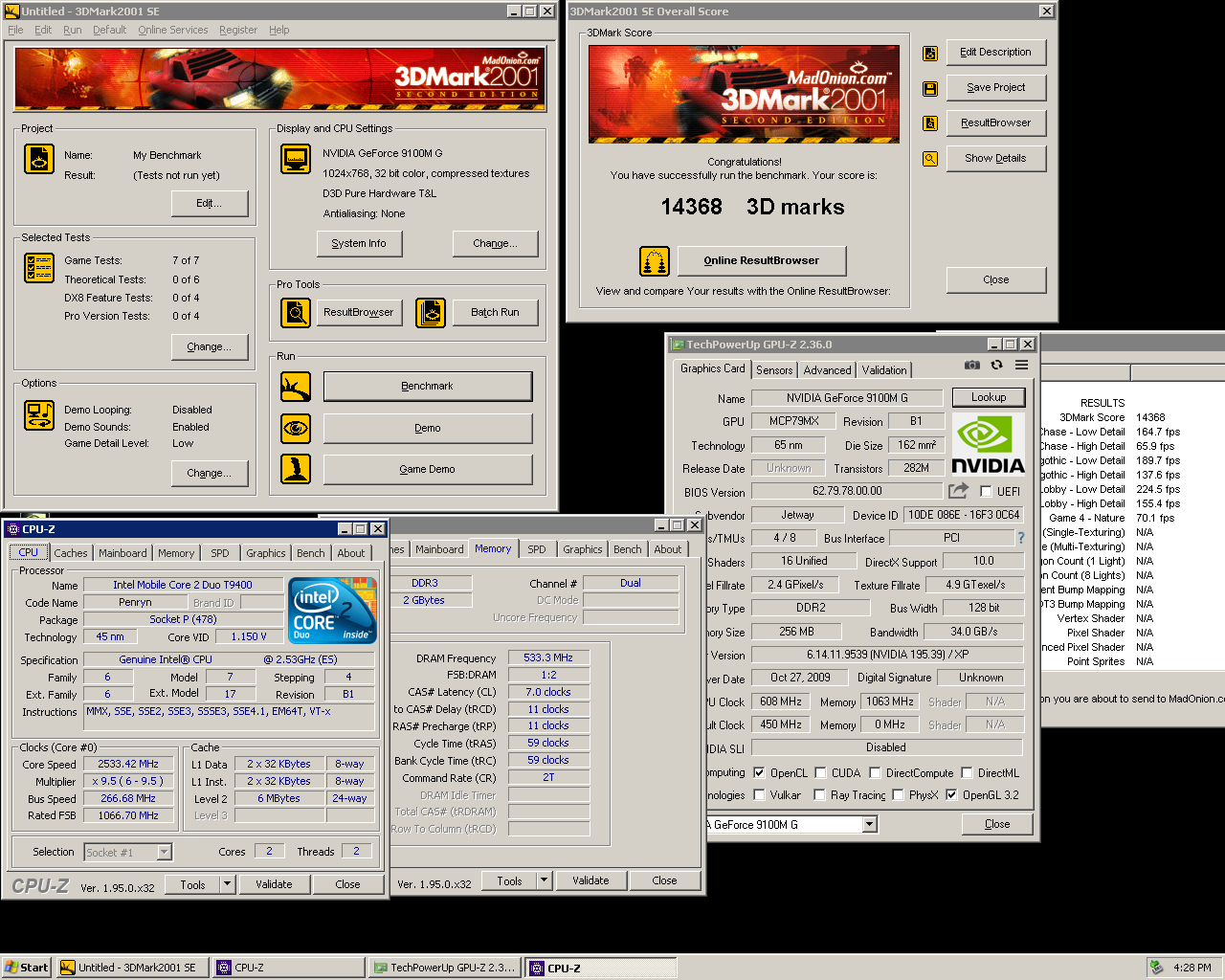
Task: Toggle the DirectCompute checkbox
Action: 875,773
